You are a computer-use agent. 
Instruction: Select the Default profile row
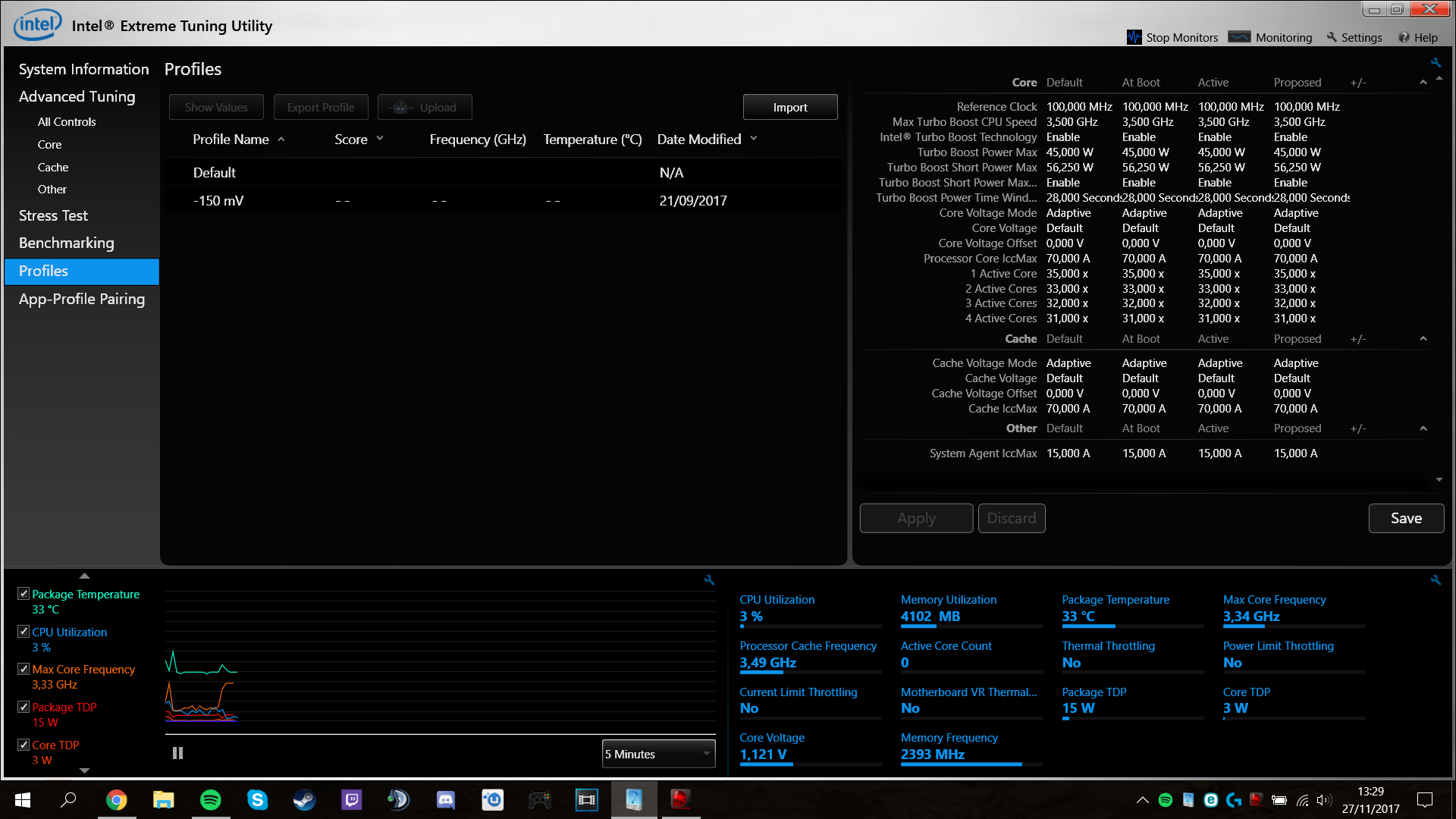tap(503, 173)
